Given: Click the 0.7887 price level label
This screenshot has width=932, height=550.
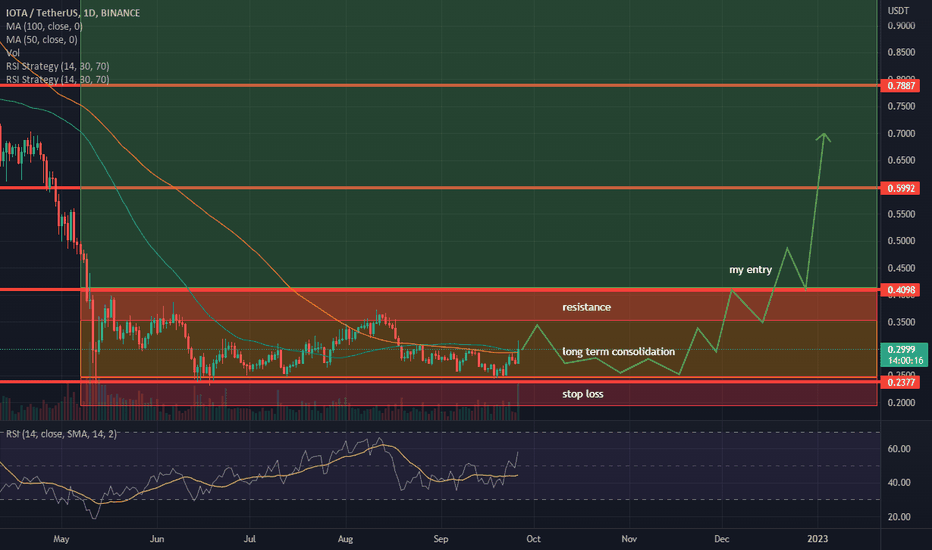Looking at the screenshot, I should 901,86.
